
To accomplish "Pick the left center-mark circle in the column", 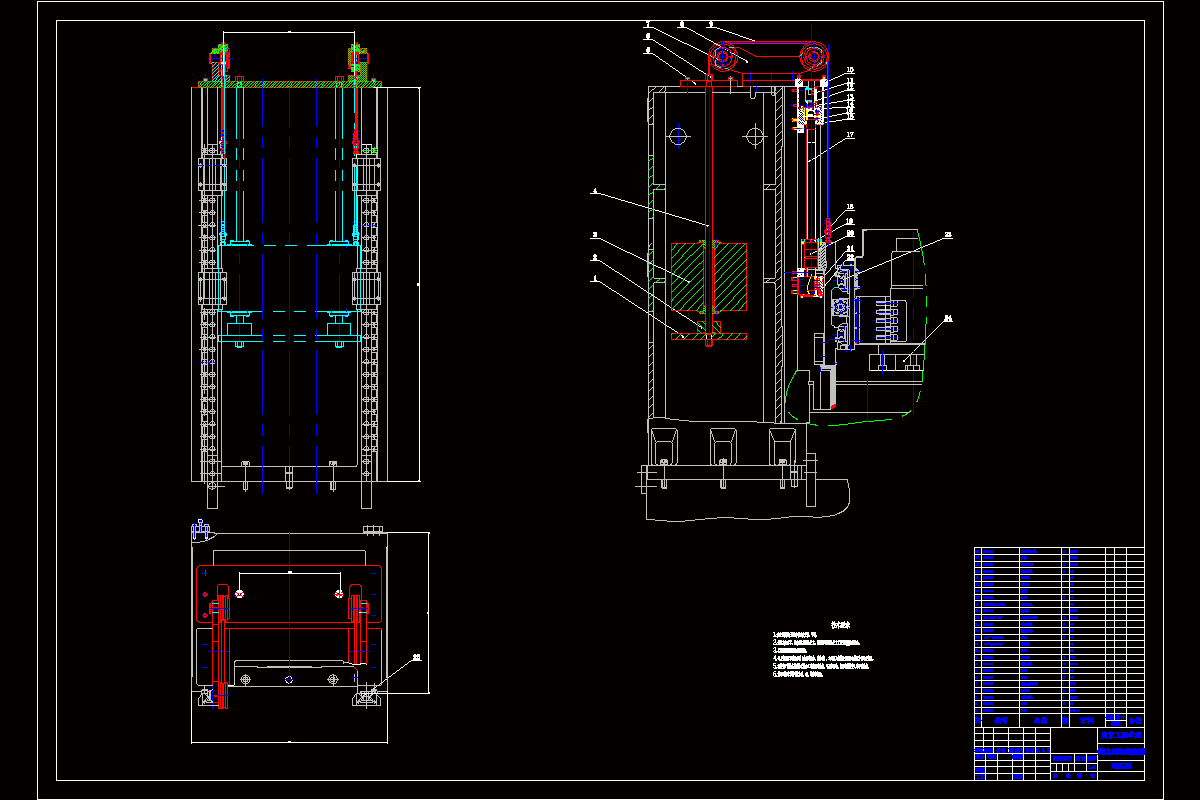I will pyautogui.click(x=678, y=136).
